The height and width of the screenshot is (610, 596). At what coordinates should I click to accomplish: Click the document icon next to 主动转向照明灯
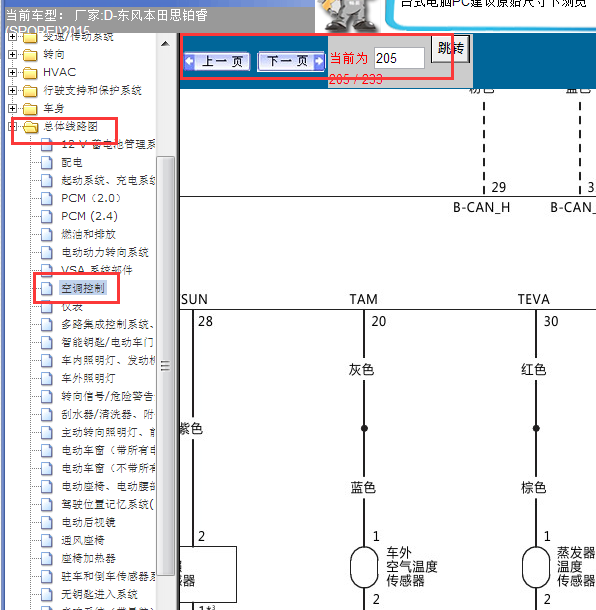(x=47, y=432)
